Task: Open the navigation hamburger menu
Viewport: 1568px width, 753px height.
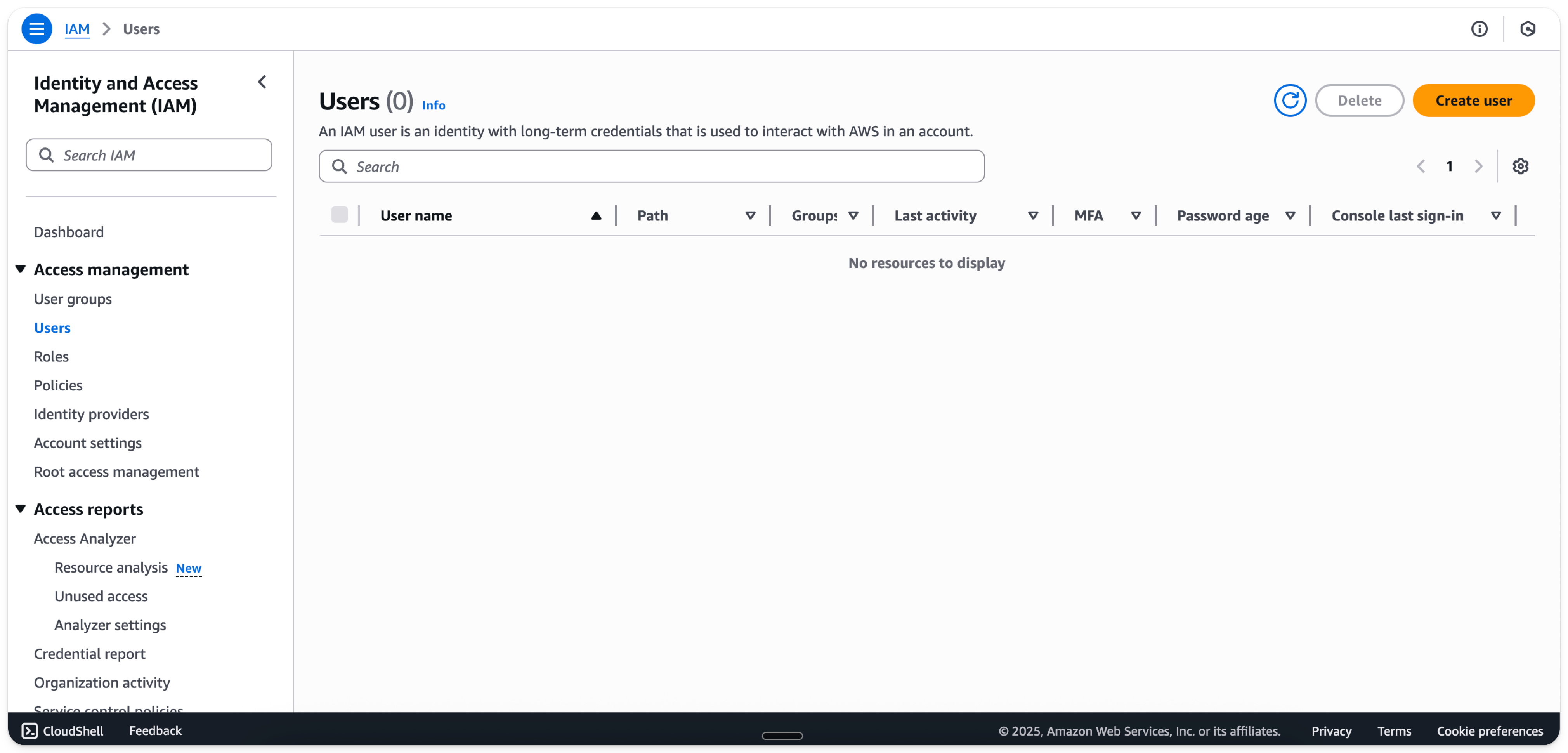Action: pyautogui.click(x=36, y=29)
